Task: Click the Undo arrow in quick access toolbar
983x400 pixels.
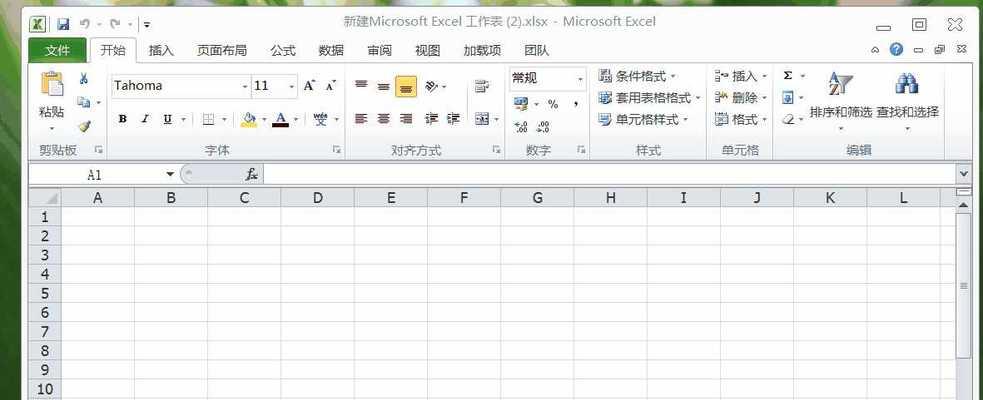Action: [85, 24]
